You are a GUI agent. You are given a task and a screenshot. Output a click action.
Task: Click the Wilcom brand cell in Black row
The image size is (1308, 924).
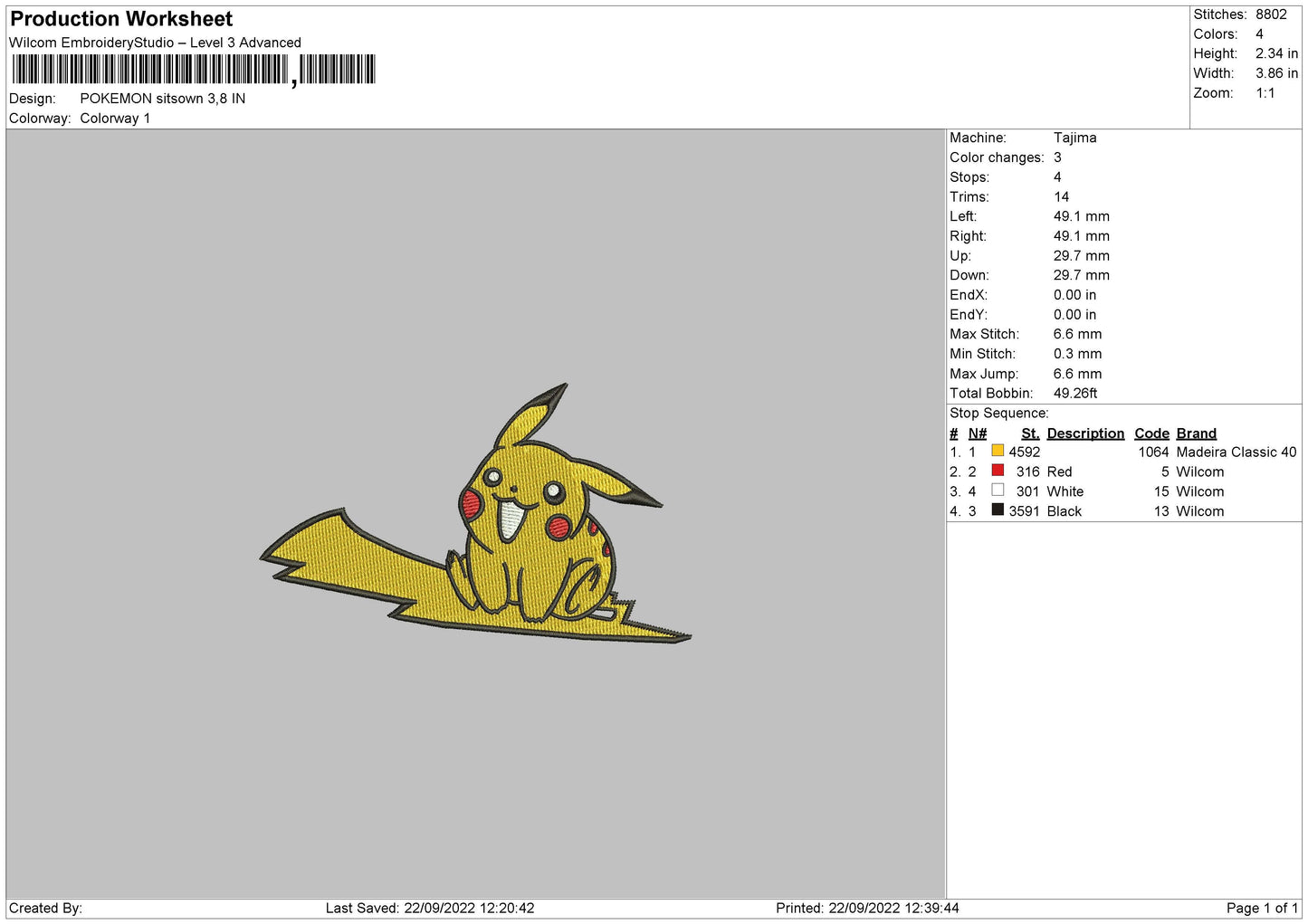click(x=1199, y=512)
